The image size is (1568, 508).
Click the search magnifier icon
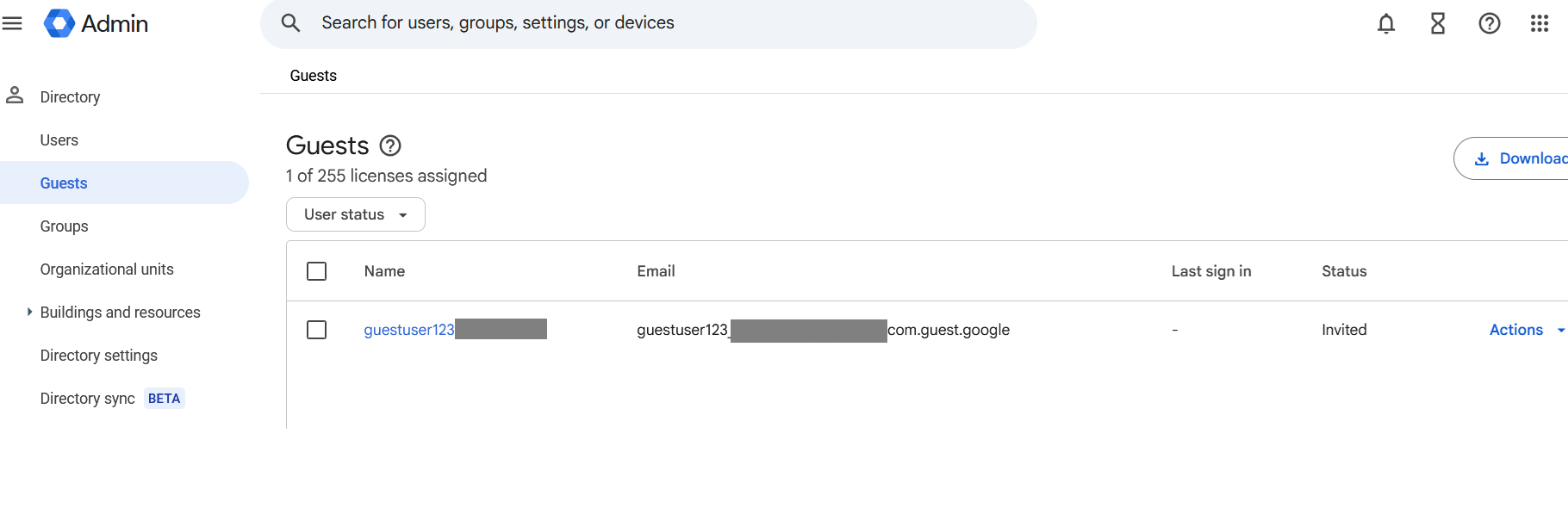coord(290,23)
